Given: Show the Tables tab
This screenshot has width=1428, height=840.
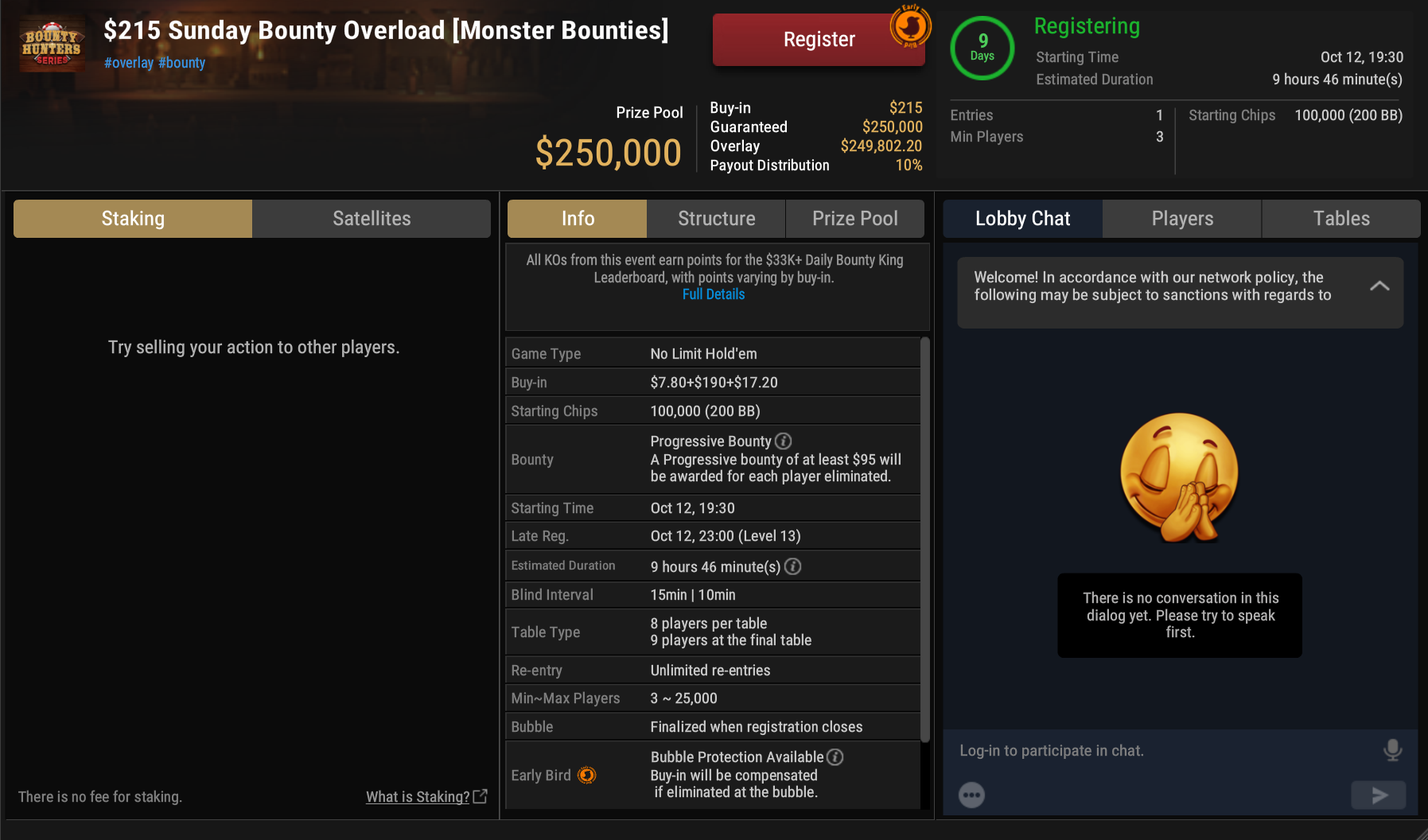Looking at the screenshot, I should (1341, 219).
